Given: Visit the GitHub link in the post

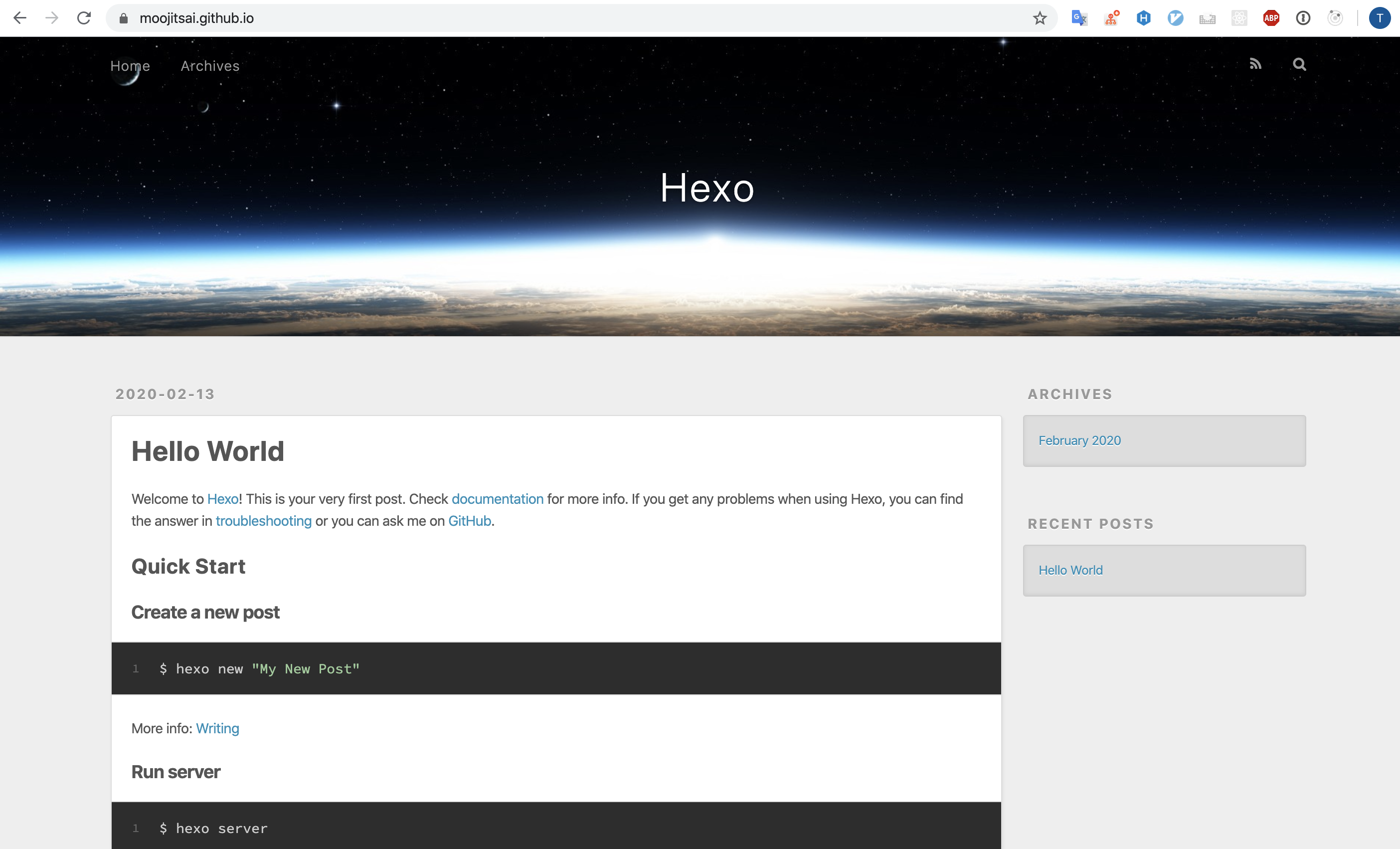Looking at the screenshot, I should point(469,521).
